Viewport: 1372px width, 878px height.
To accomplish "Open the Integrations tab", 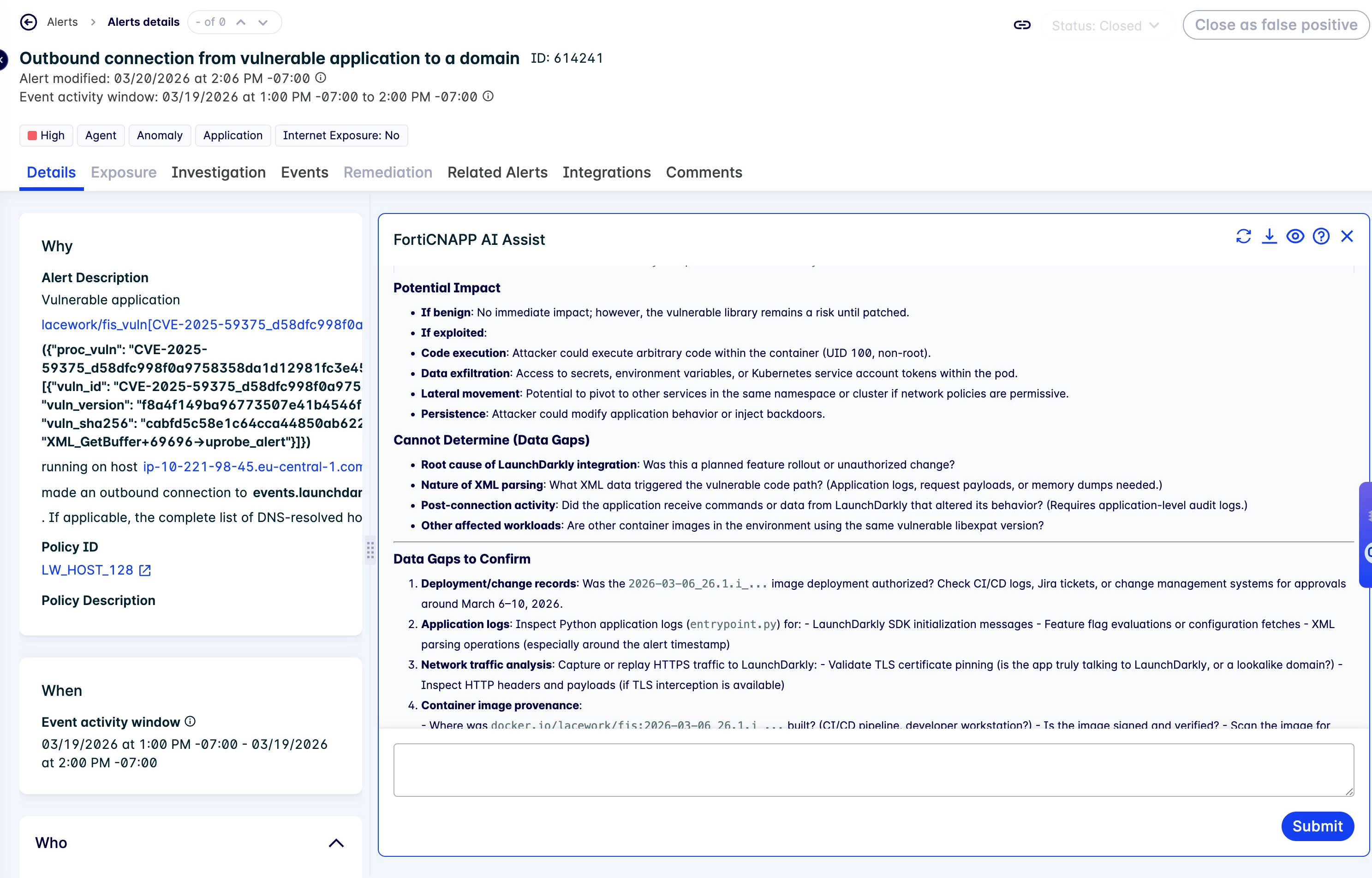I will (607, 172).
